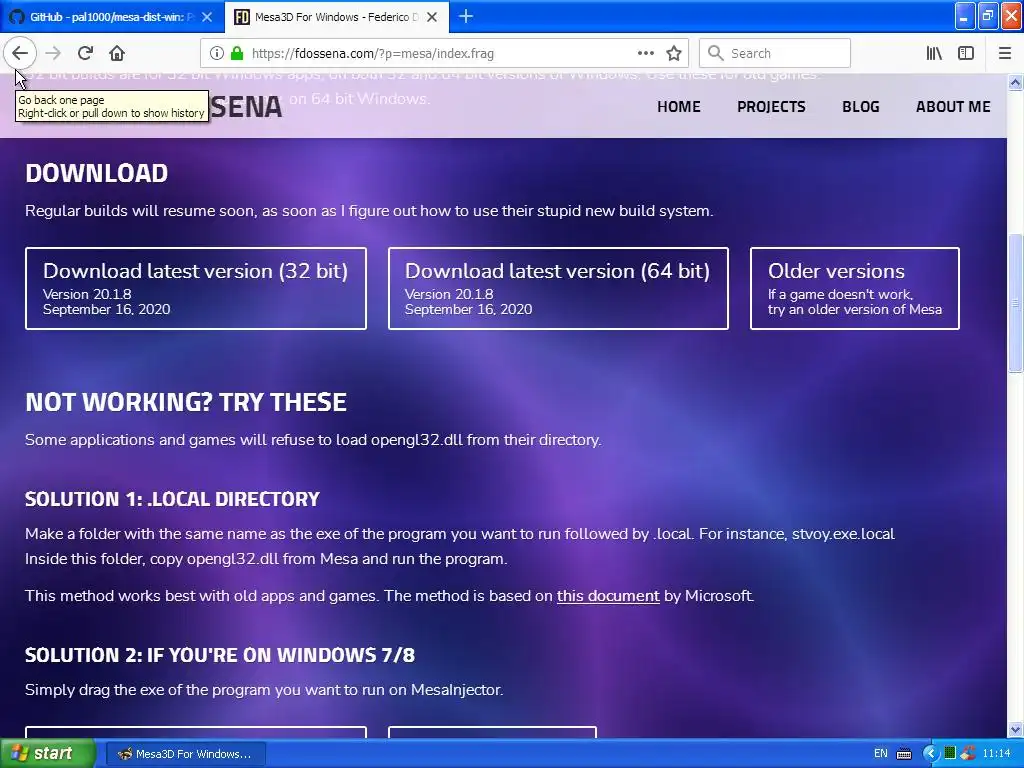Click the page scrollbar up arrow
This screenshot has height=768, width=1024.
(x=1015, y=82)
